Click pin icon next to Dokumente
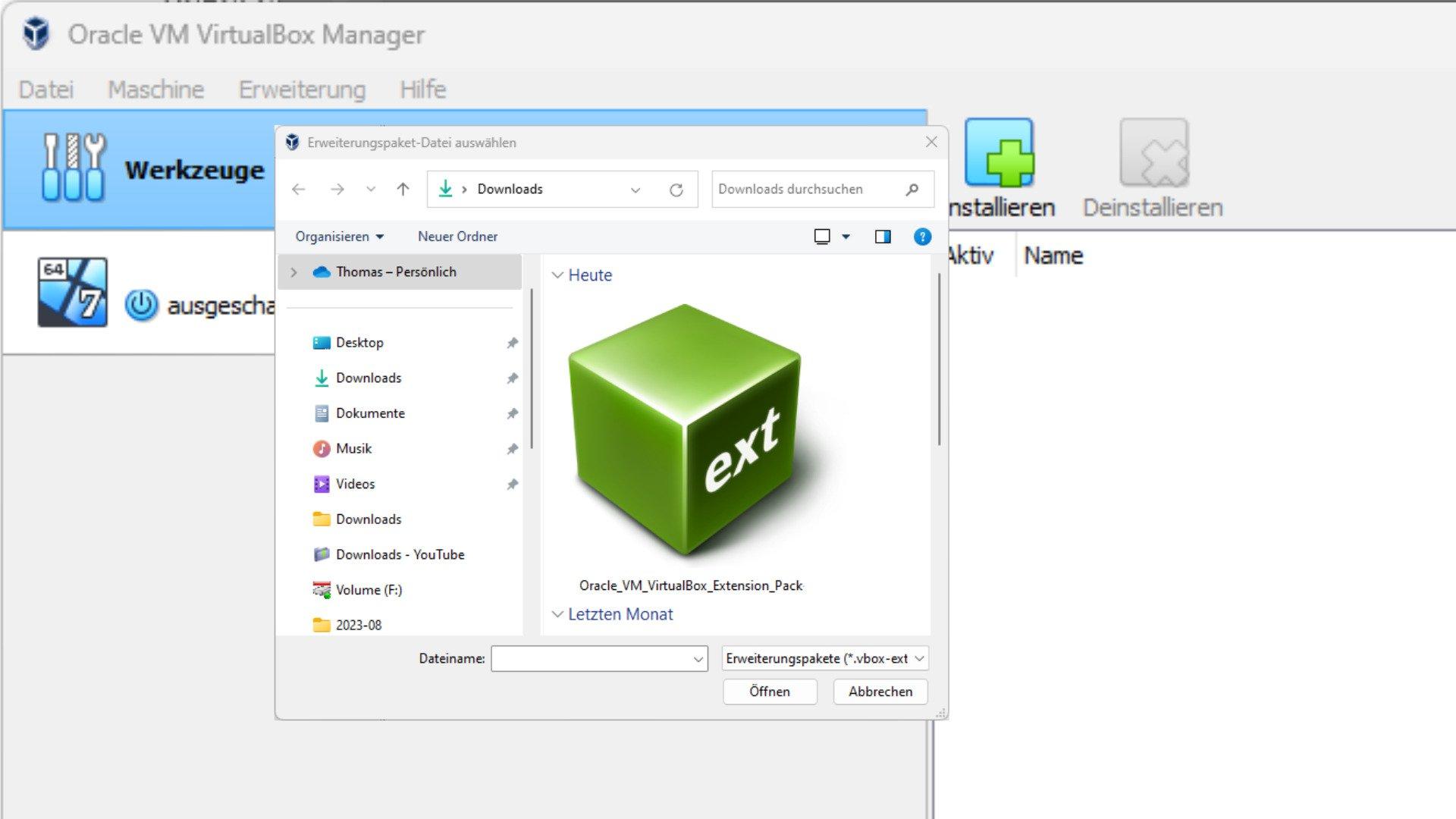 [513, 414]
